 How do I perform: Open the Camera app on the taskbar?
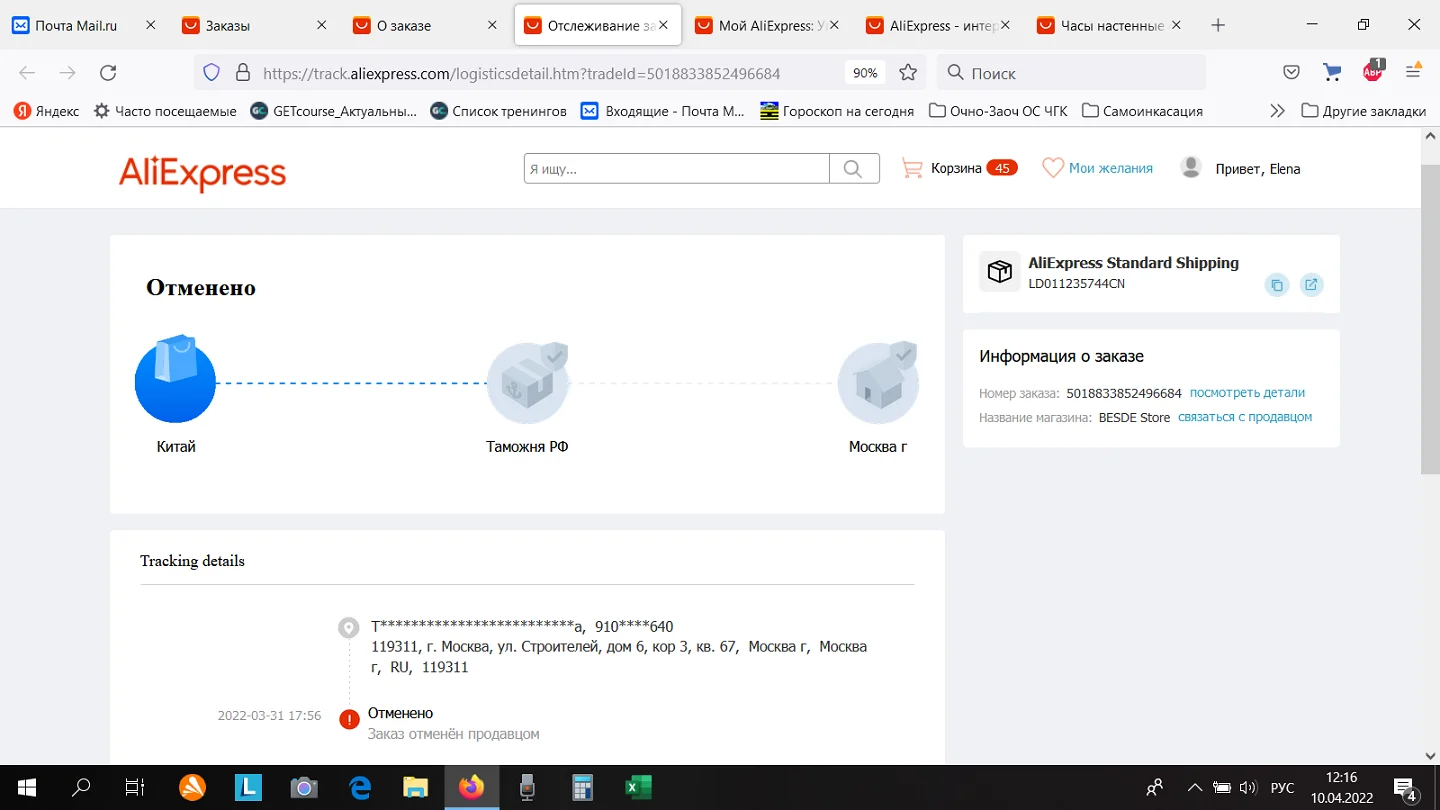click(304, 787)
